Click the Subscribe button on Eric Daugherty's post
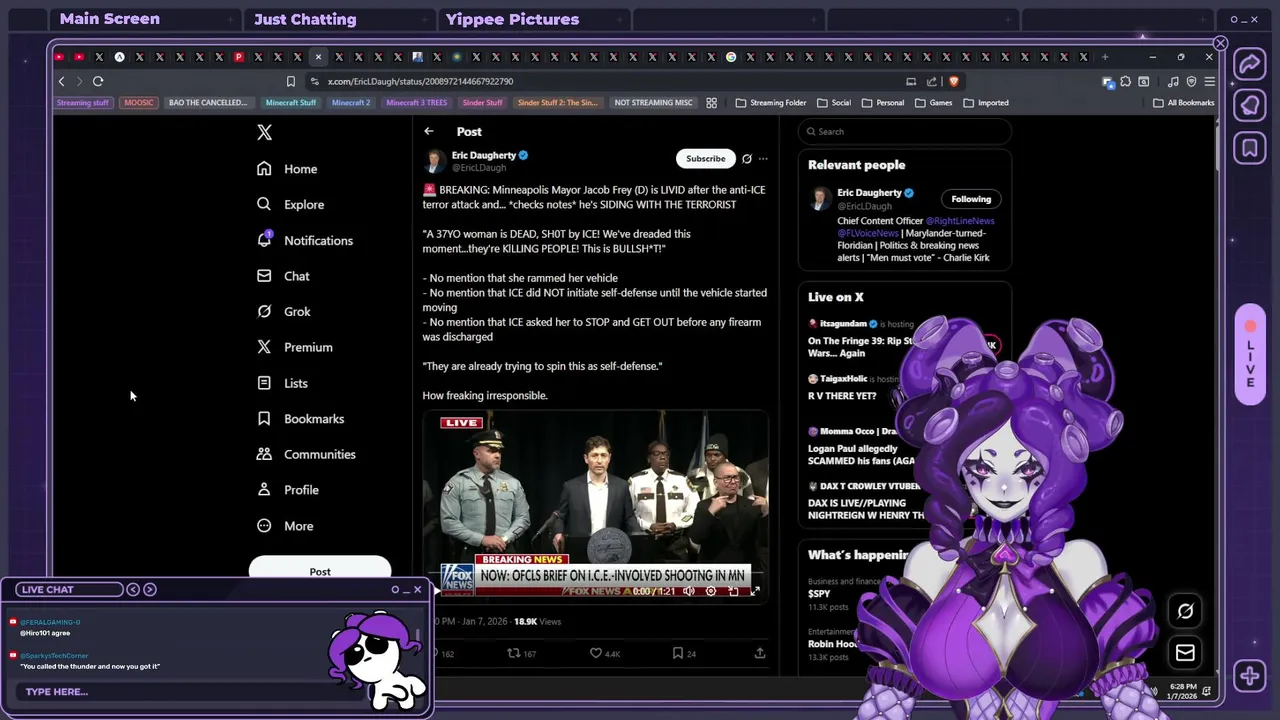 point(705,158)
